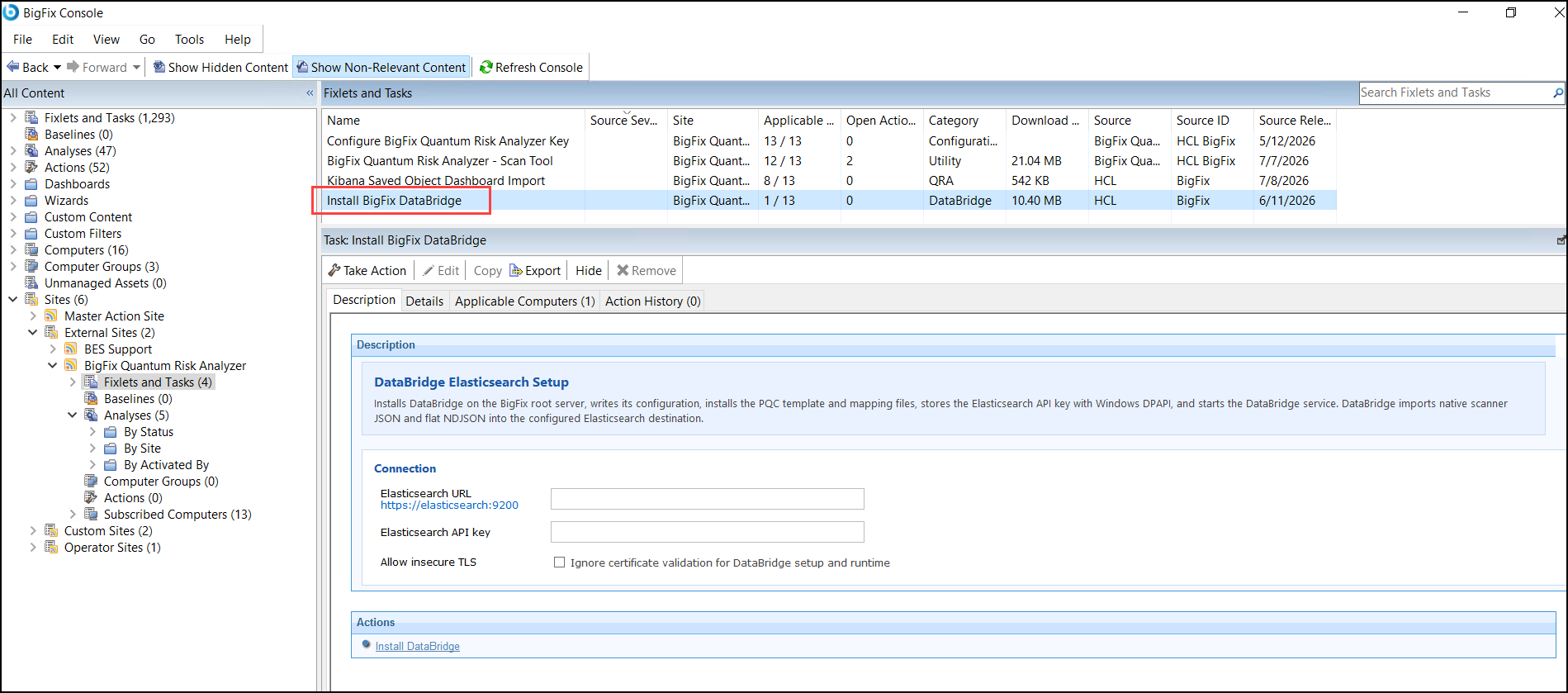Click the Elasticsearch API key input field

708,532
